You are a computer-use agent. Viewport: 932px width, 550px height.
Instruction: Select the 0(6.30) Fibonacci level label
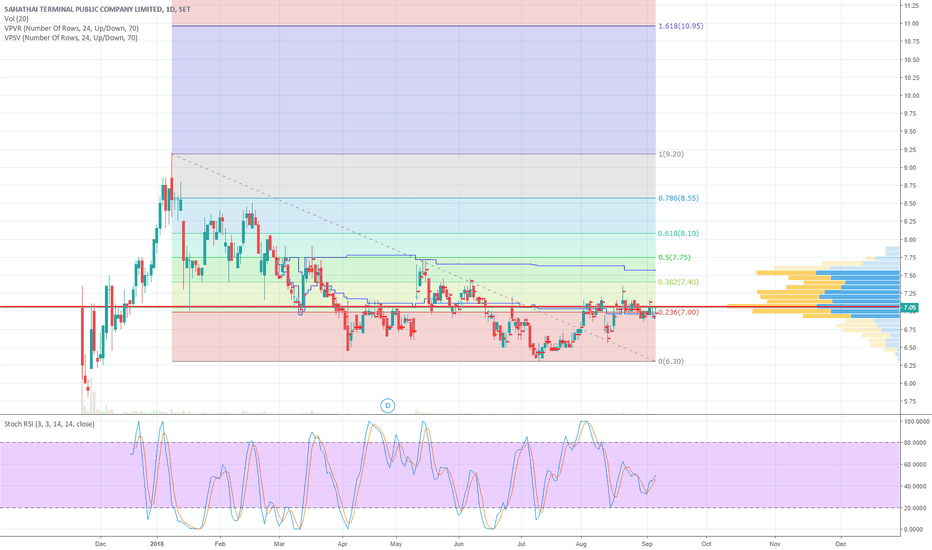tap(671, 362)
